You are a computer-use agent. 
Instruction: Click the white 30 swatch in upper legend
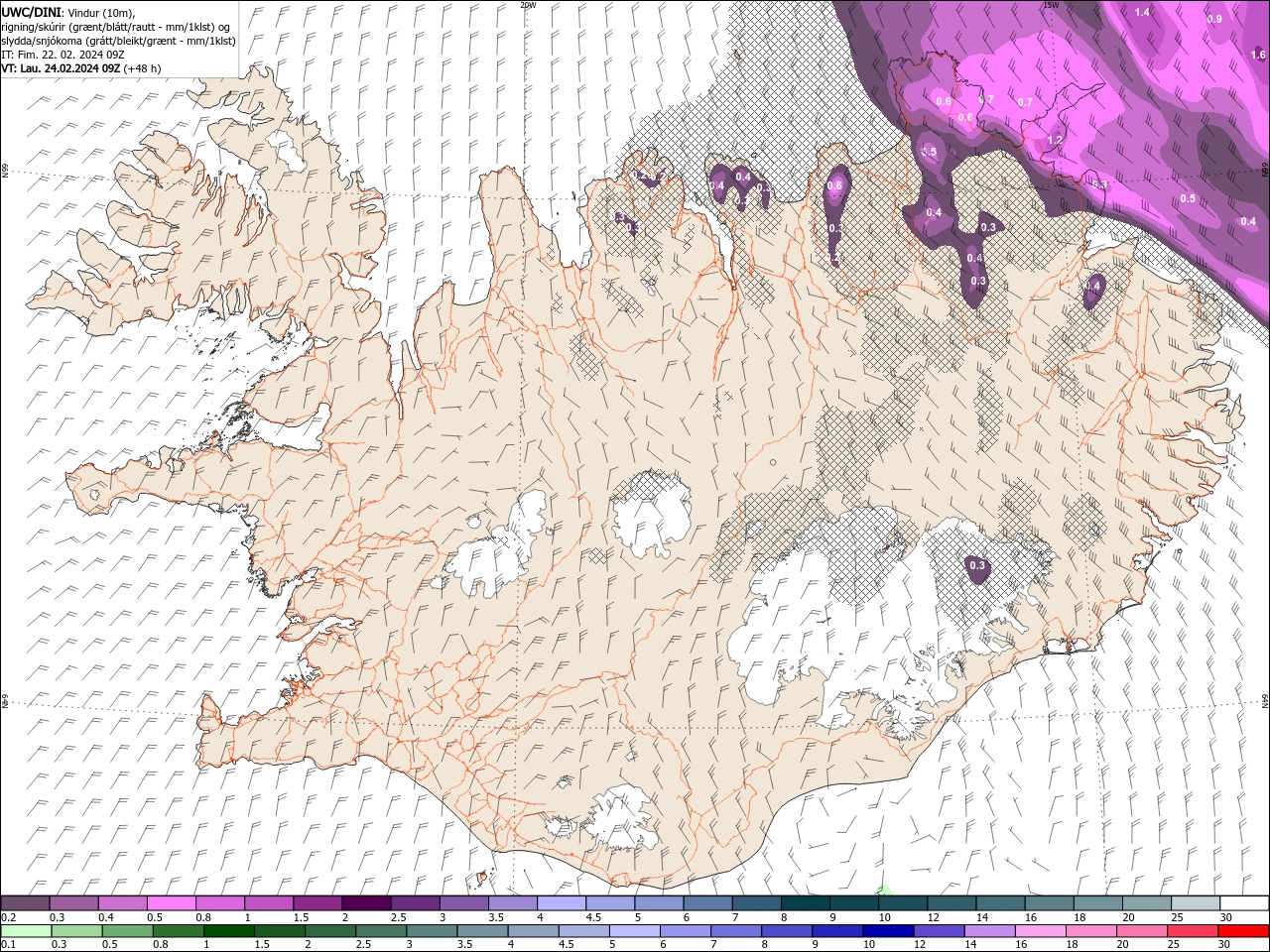(1243, 903)
